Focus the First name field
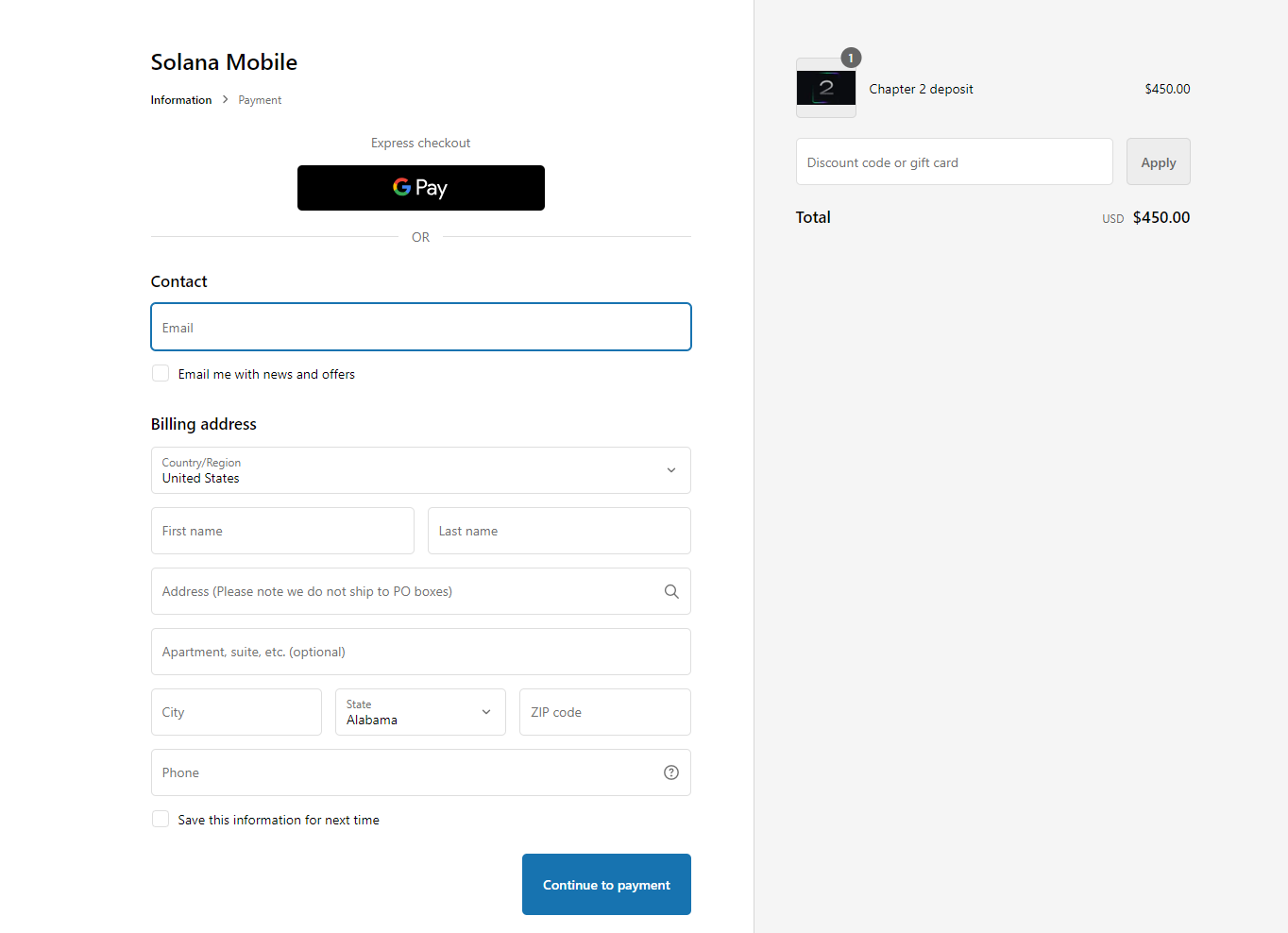1288x933 pixels. [282, 531]
